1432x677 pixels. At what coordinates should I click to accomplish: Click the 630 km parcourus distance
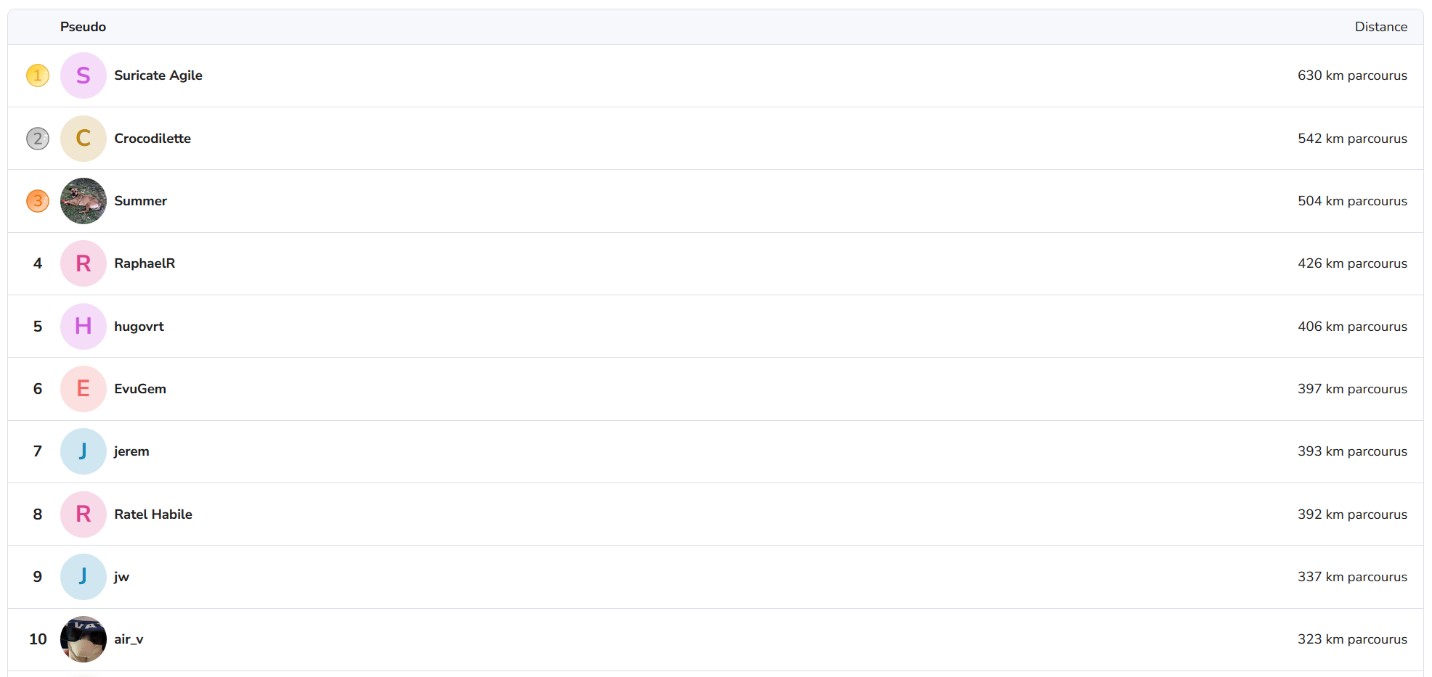click(1352, 75)
